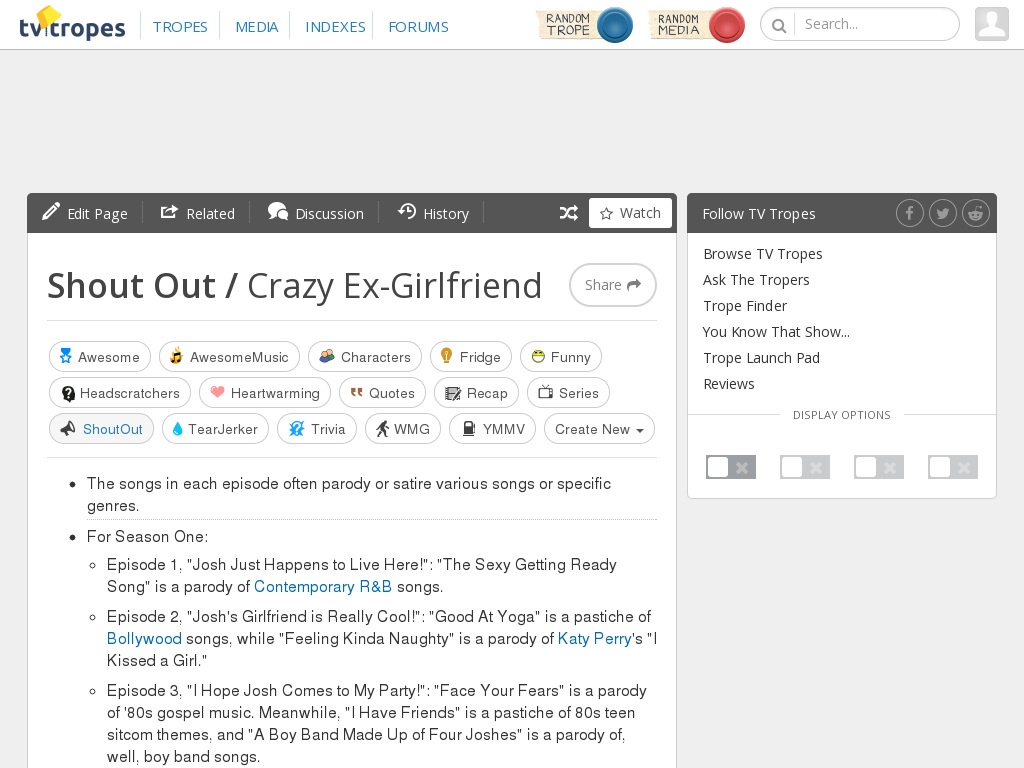Click the search magnifier icon
The image size is (1024, 768).
click(778, 25)
